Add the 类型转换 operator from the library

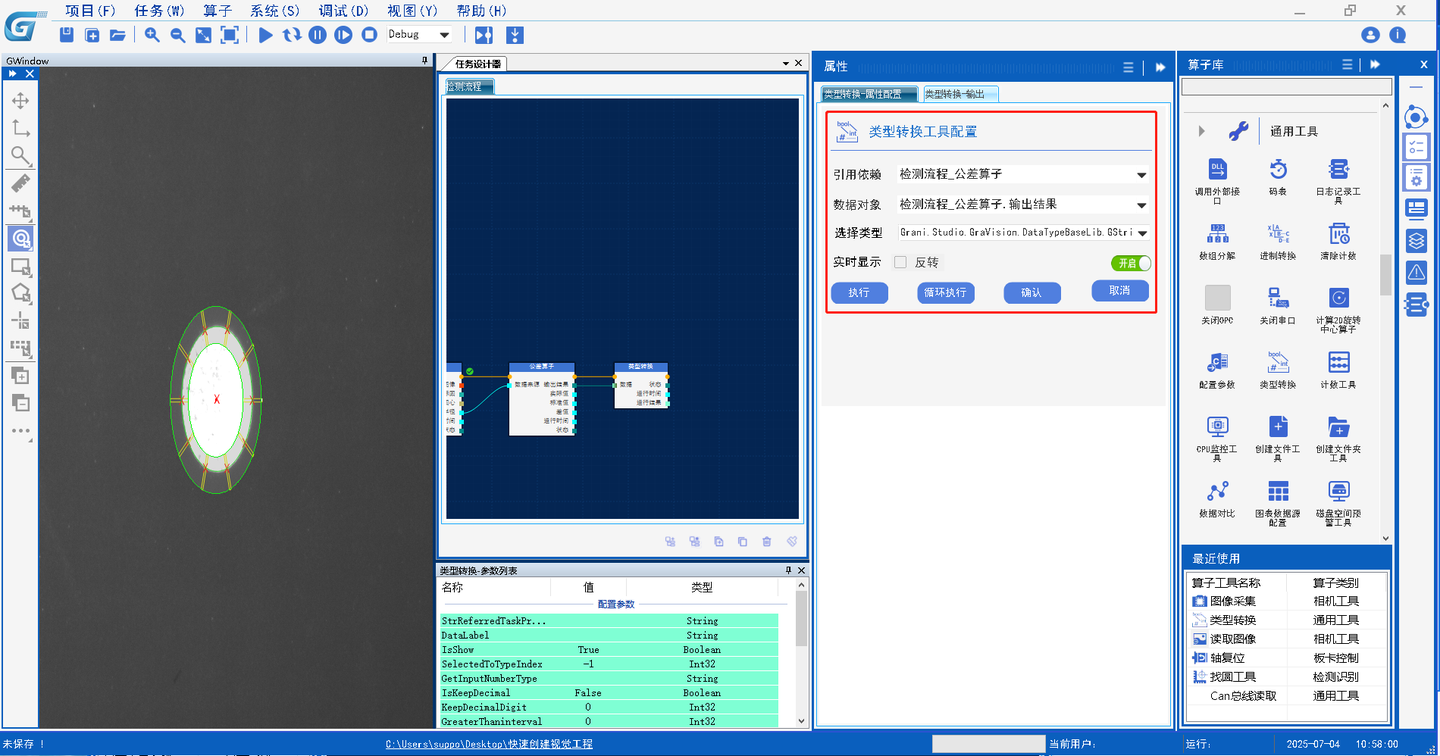point(1278,370)
